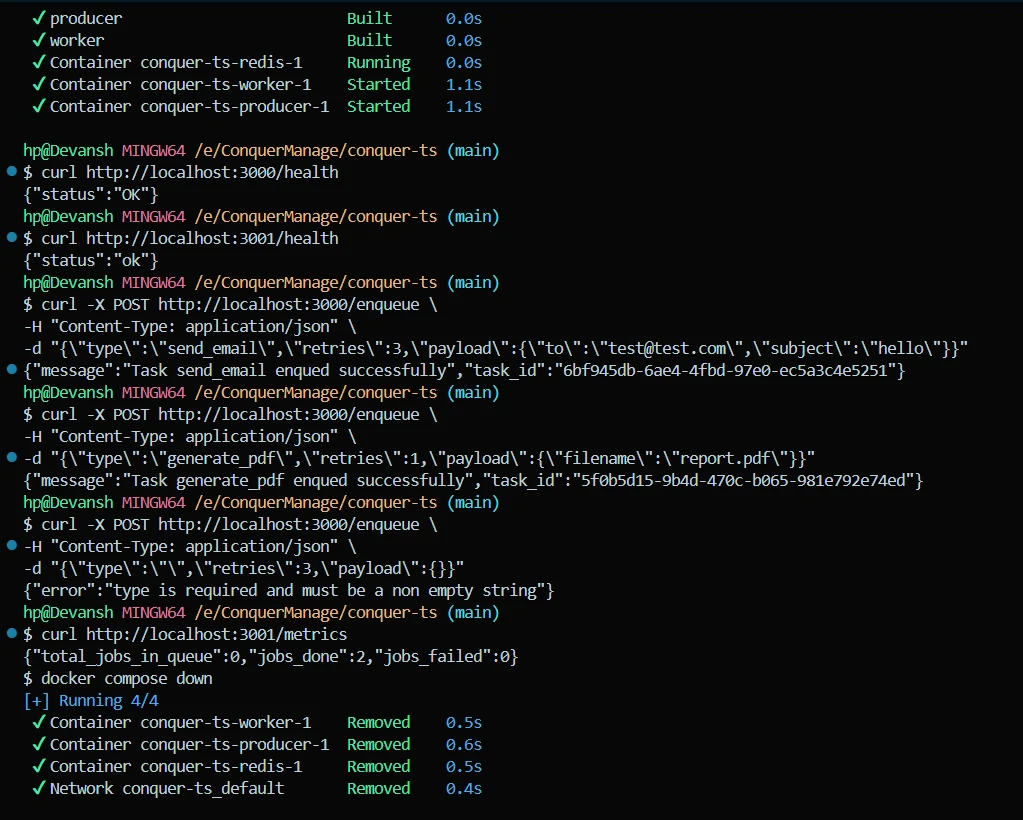Select the conquer-ts-worker-1 Started row
The height and width of the screenshot is (820, 1023).
tap(257, 85)
